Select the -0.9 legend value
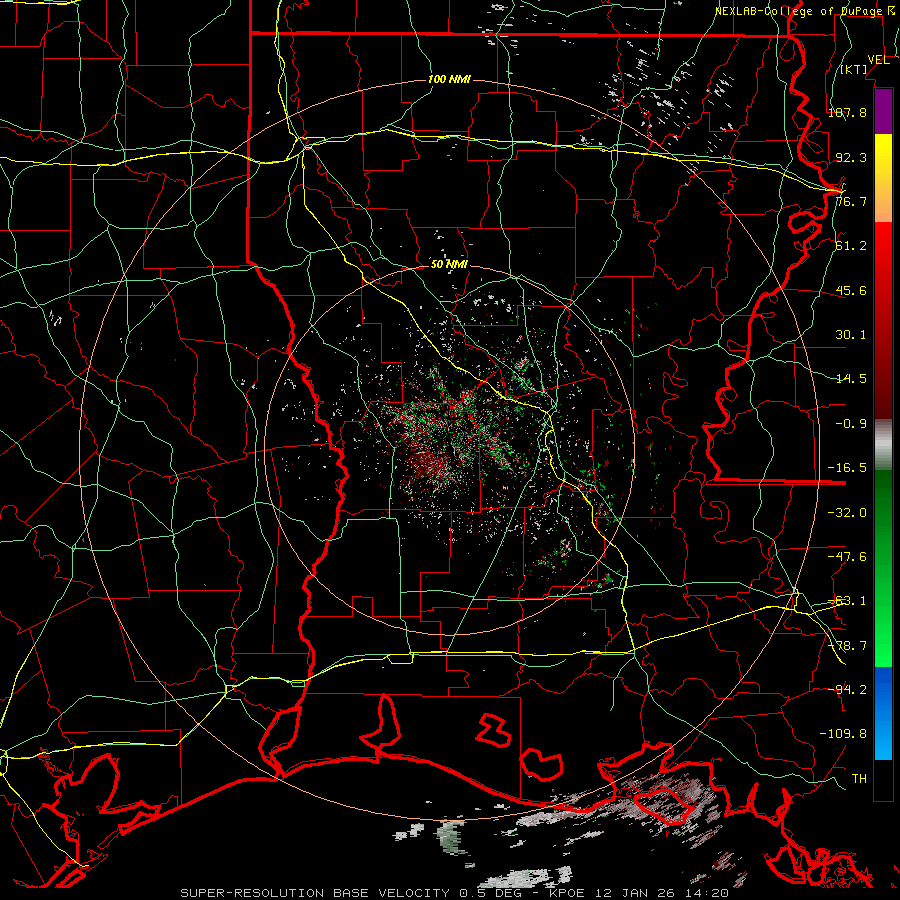This screenshot has width=900, height=900. (851, 424)
